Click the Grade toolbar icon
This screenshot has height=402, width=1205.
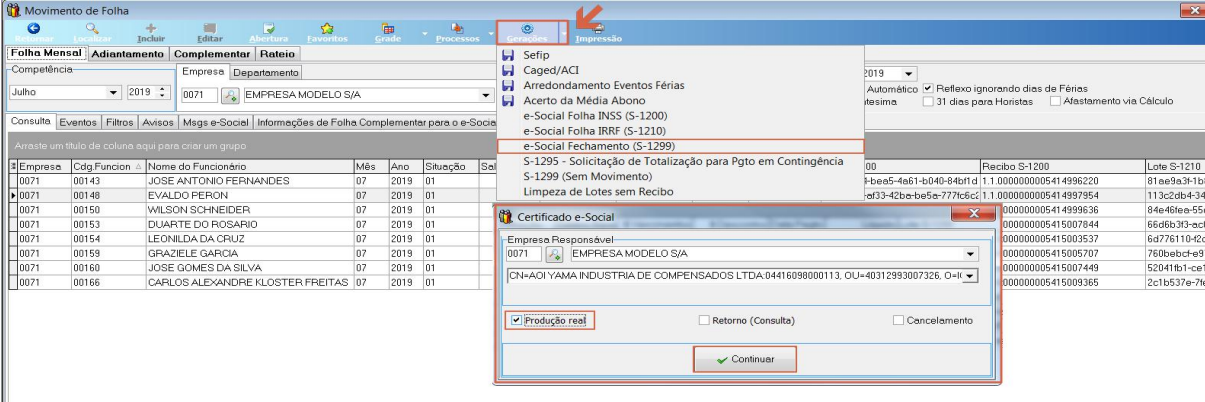(x=388, y=28)
